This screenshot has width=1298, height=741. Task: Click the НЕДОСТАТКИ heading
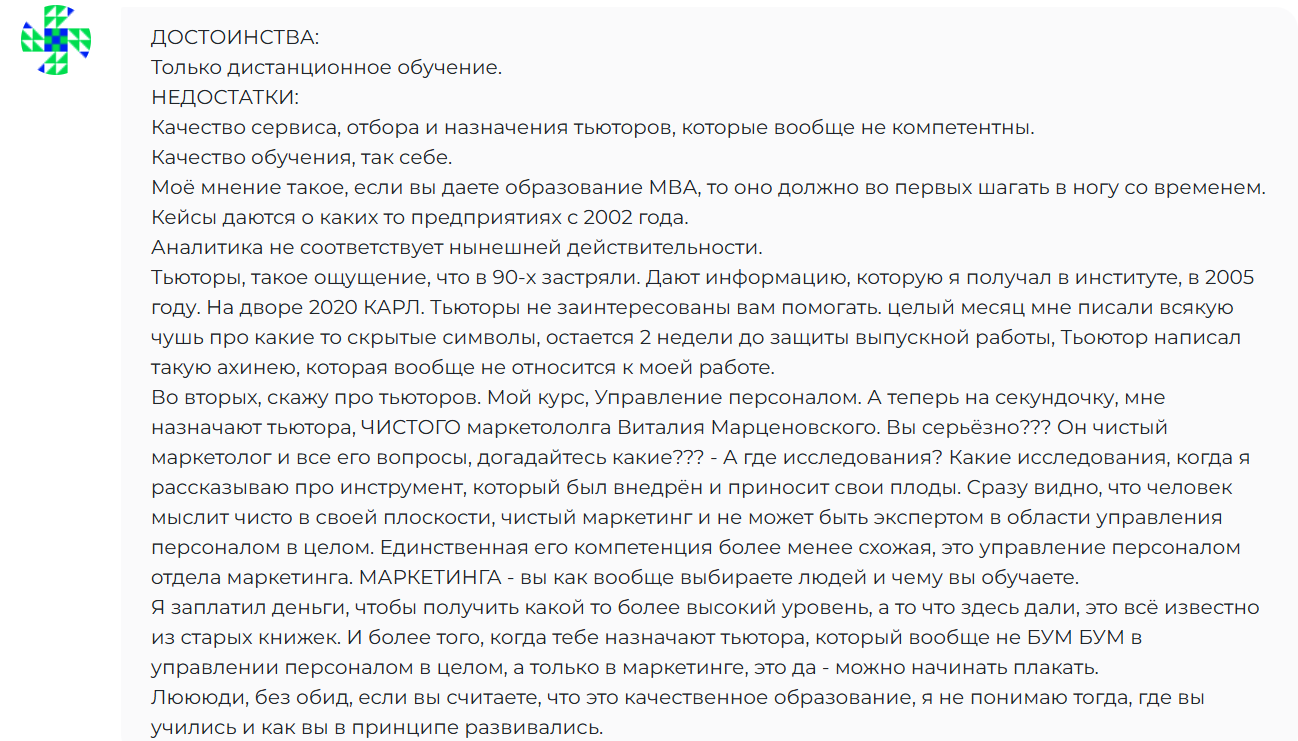[225, 98]
